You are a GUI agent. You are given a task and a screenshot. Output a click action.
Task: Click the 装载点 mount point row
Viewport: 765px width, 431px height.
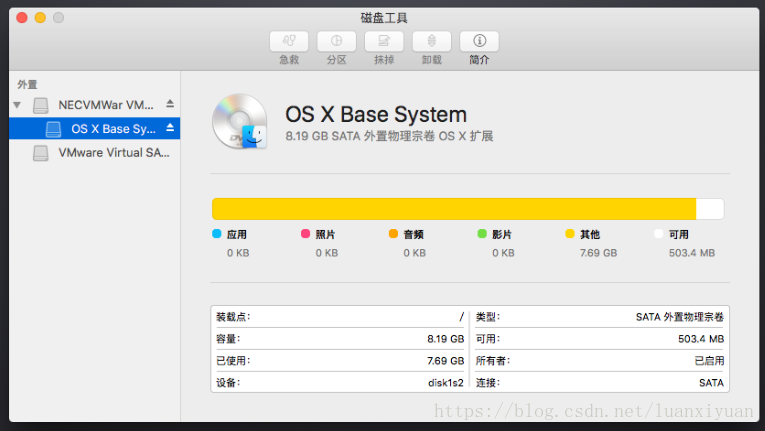click(x=340, y=317)
